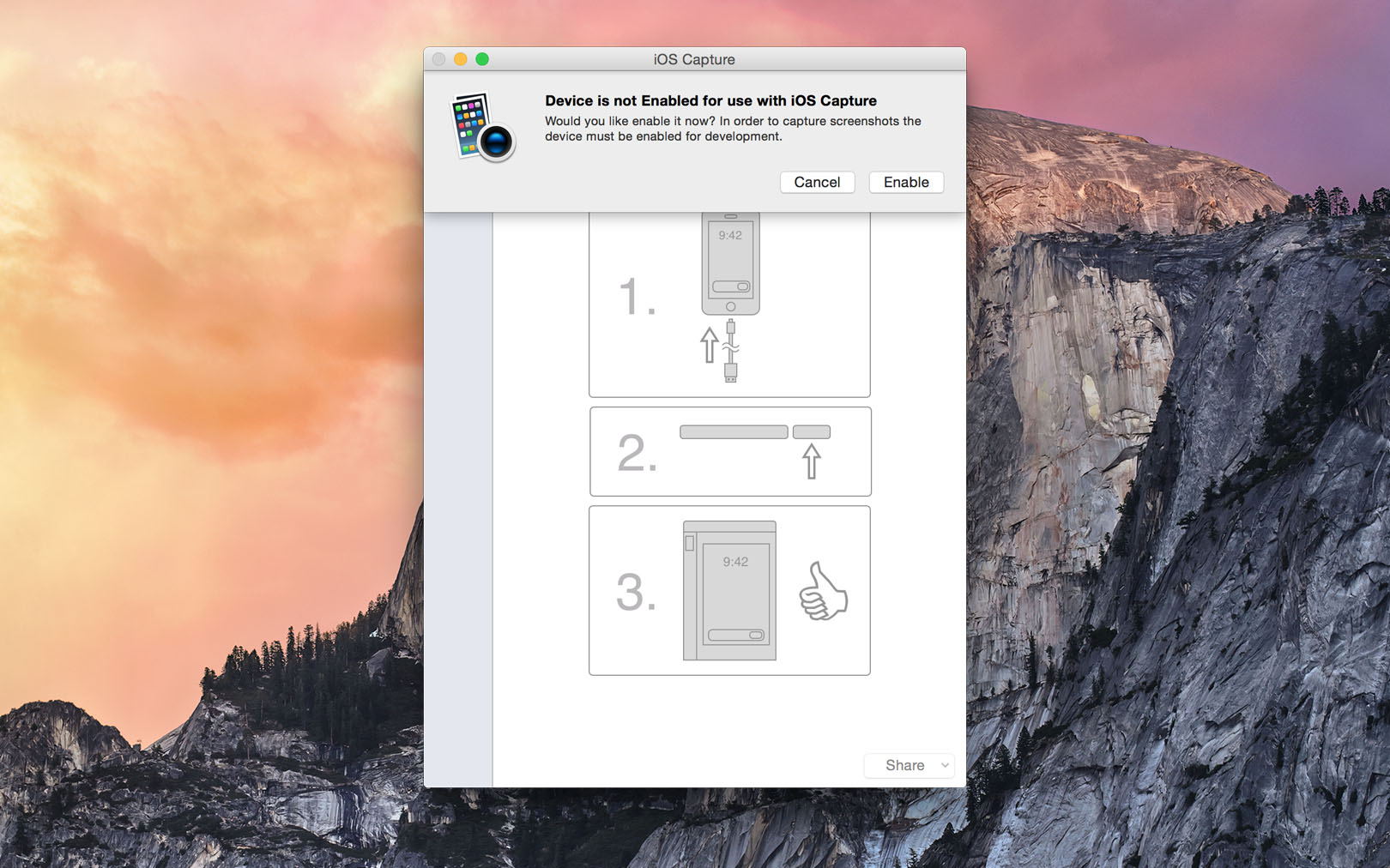
Task: Click the USB cable icon in step 1
Action: (730, 350)
